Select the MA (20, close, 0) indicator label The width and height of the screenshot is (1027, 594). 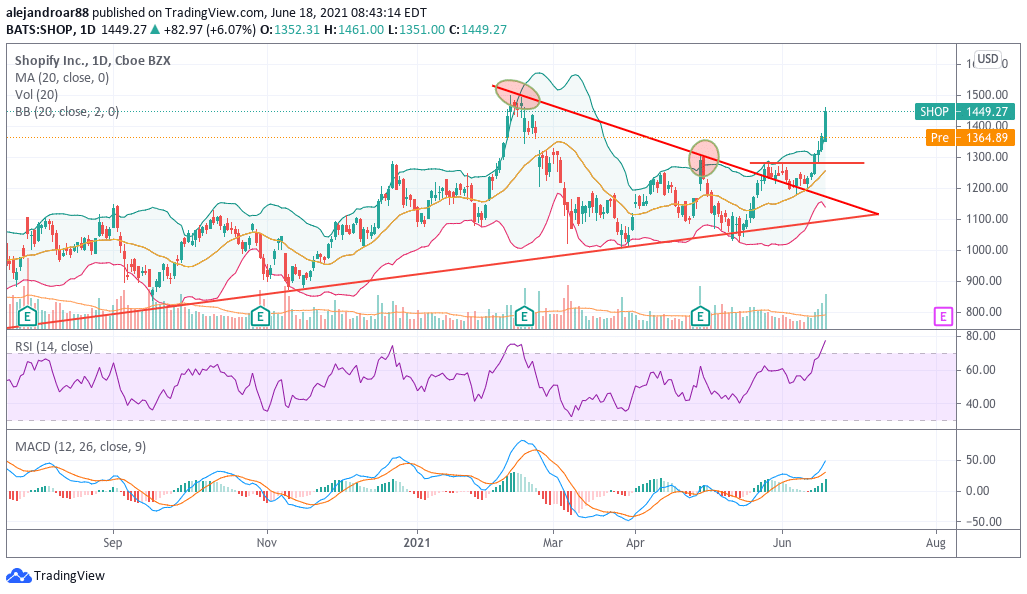[62, 77]
